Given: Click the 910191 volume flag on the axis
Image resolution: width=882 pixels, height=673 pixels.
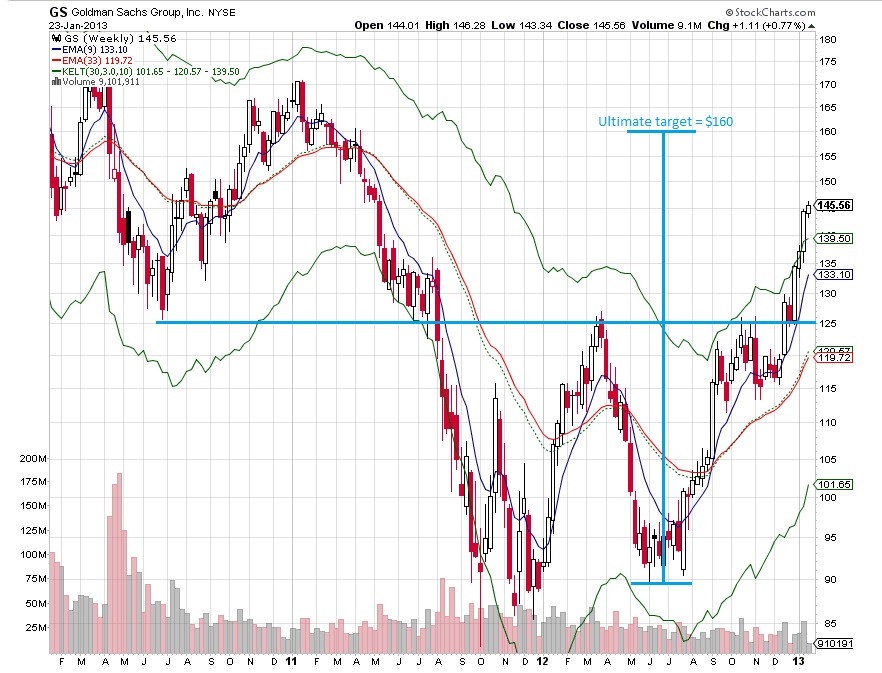Looking at the screenshot, I should (x=834, y=643).
